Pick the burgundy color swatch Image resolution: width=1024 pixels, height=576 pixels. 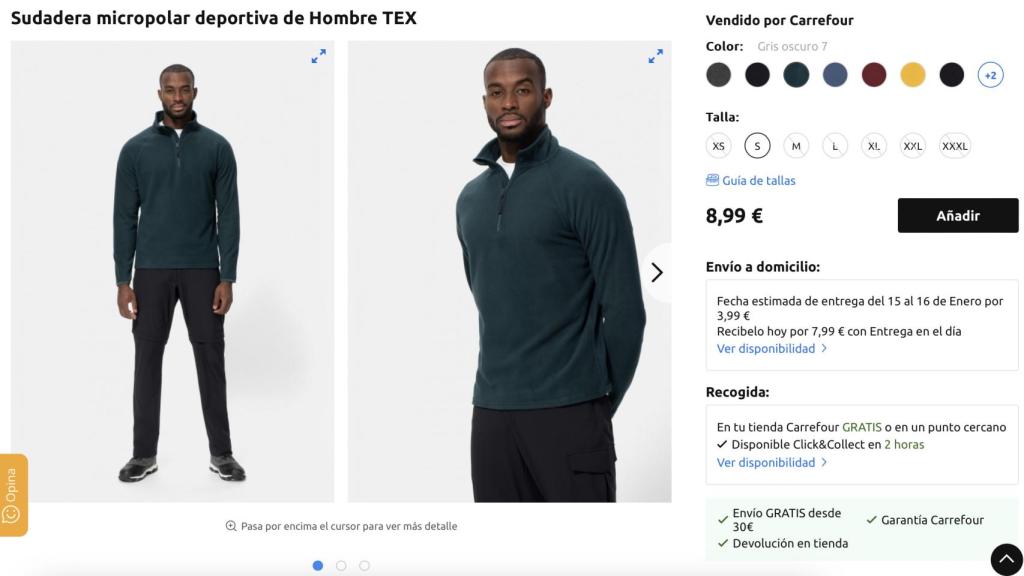874,75
